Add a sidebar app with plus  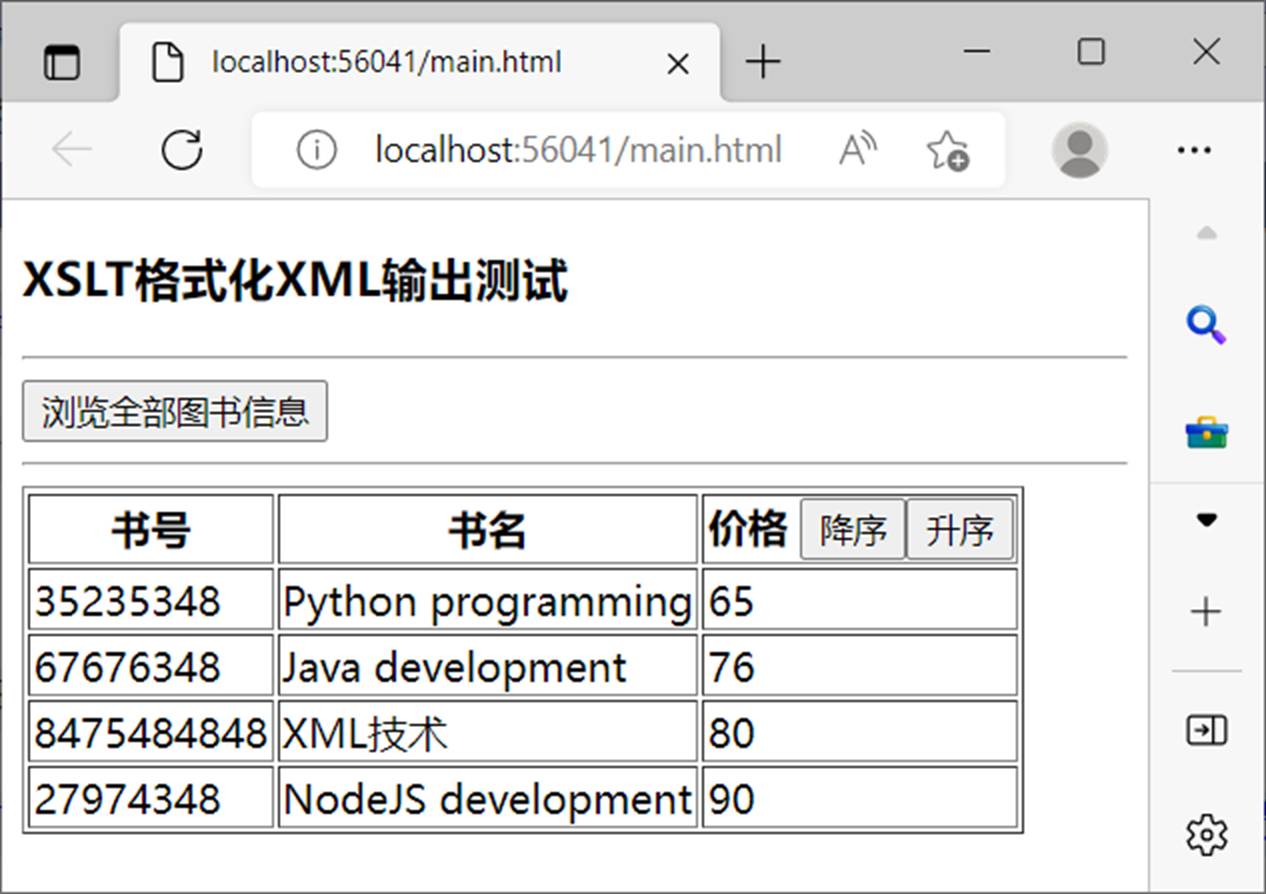(1206, 611)
